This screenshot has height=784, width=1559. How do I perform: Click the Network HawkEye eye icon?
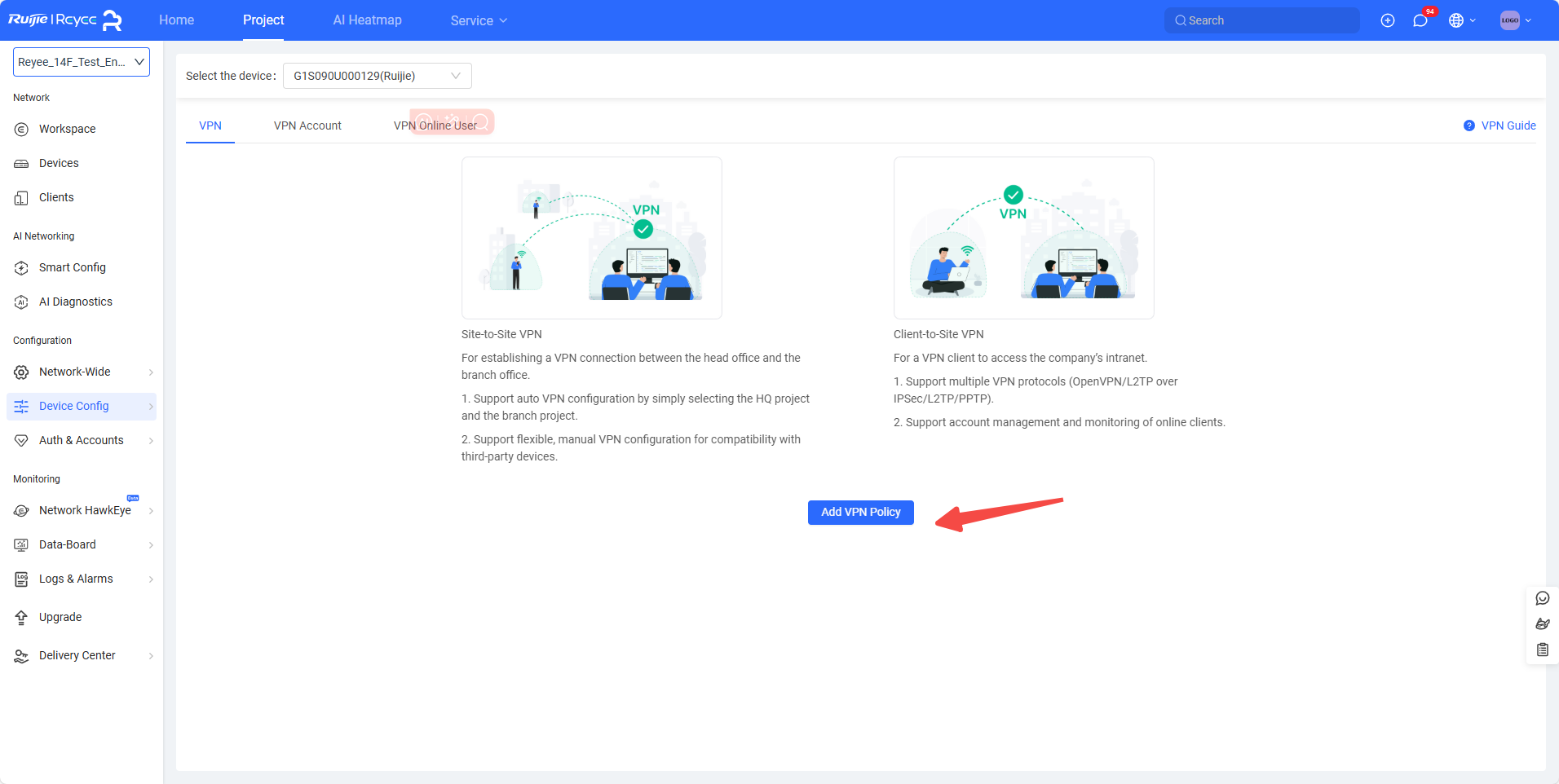click(x=22, y=510)
